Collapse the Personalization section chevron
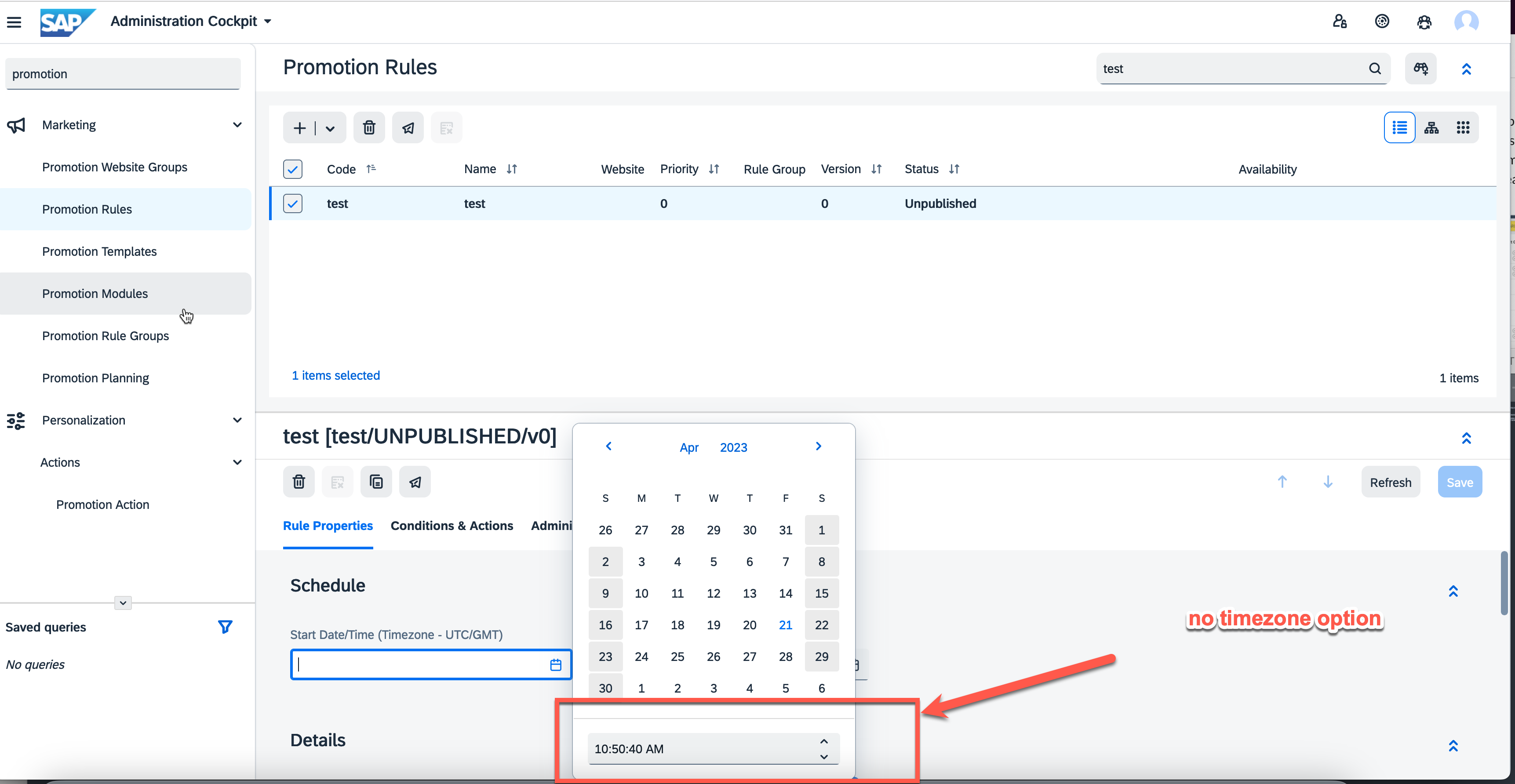The height and width of the screenshot is (784, 1515). (237, 420)
